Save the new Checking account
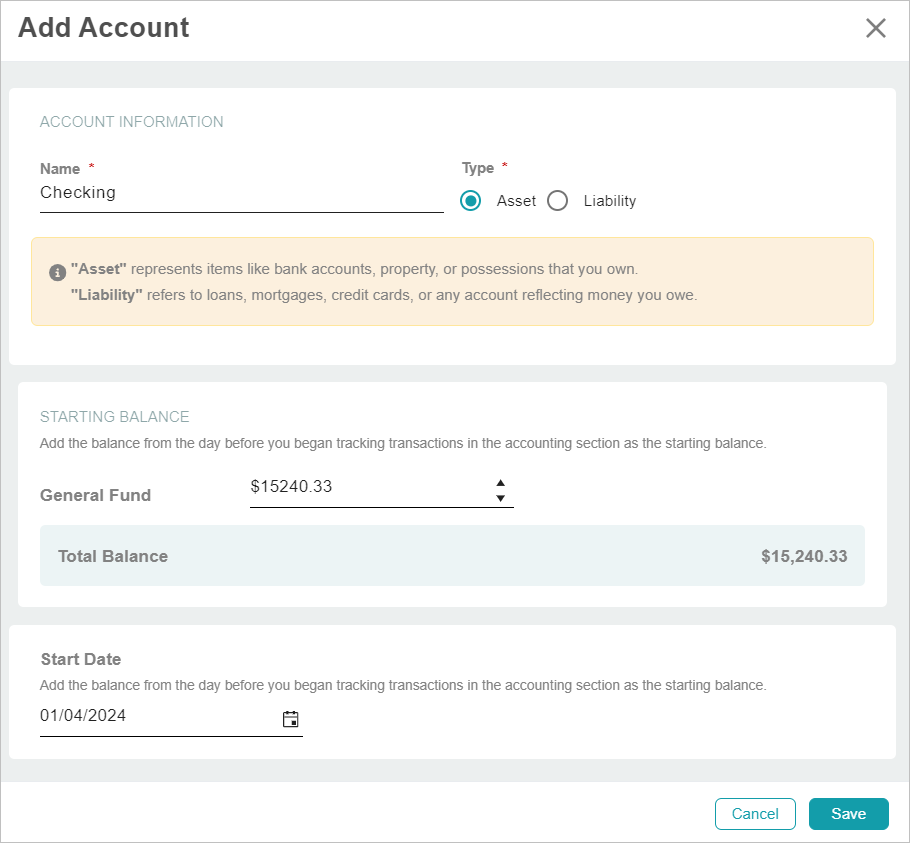 click(x=848, y=813)
